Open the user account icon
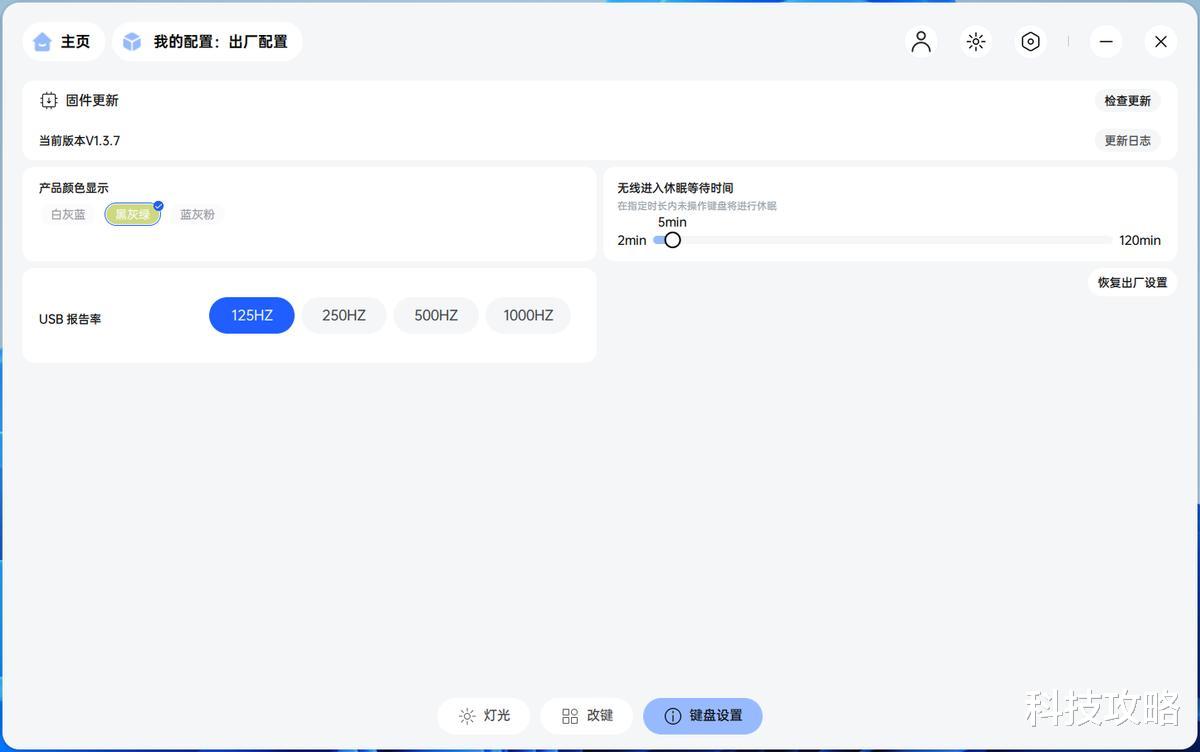Screen dimensions: 1200x752 point(921,42)
